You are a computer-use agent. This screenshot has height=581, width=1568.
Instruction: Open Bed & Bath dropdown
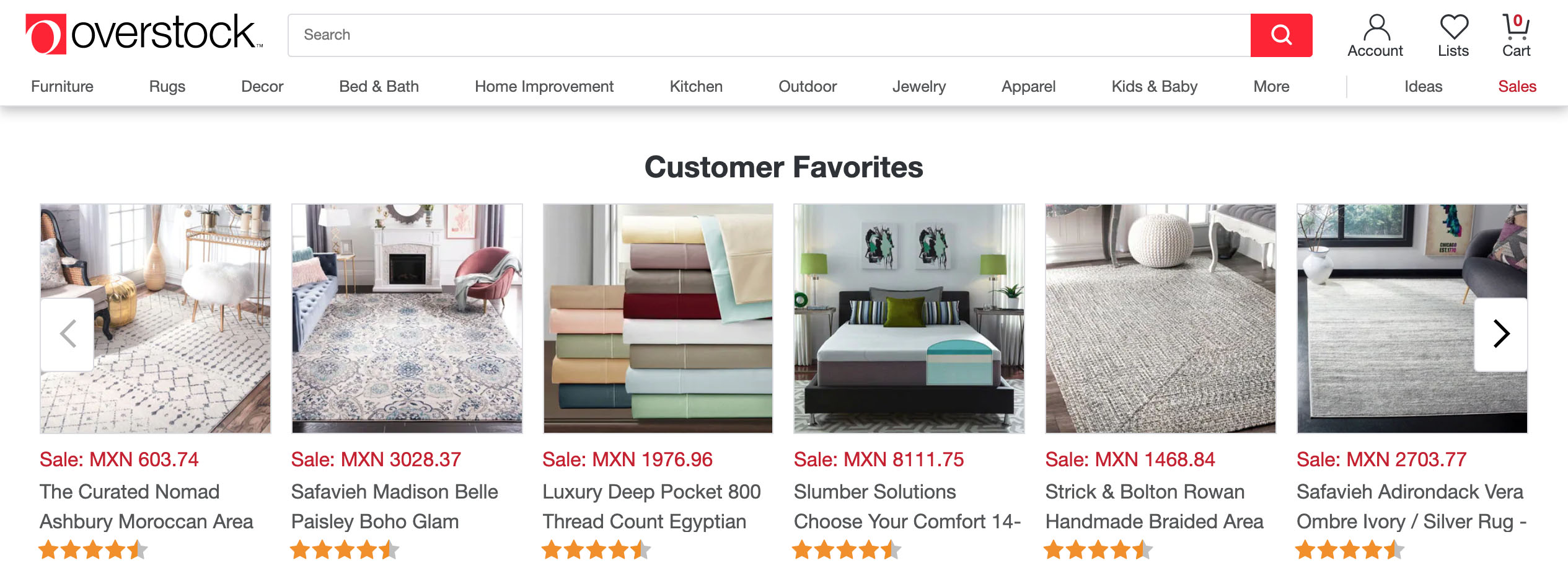378,86
